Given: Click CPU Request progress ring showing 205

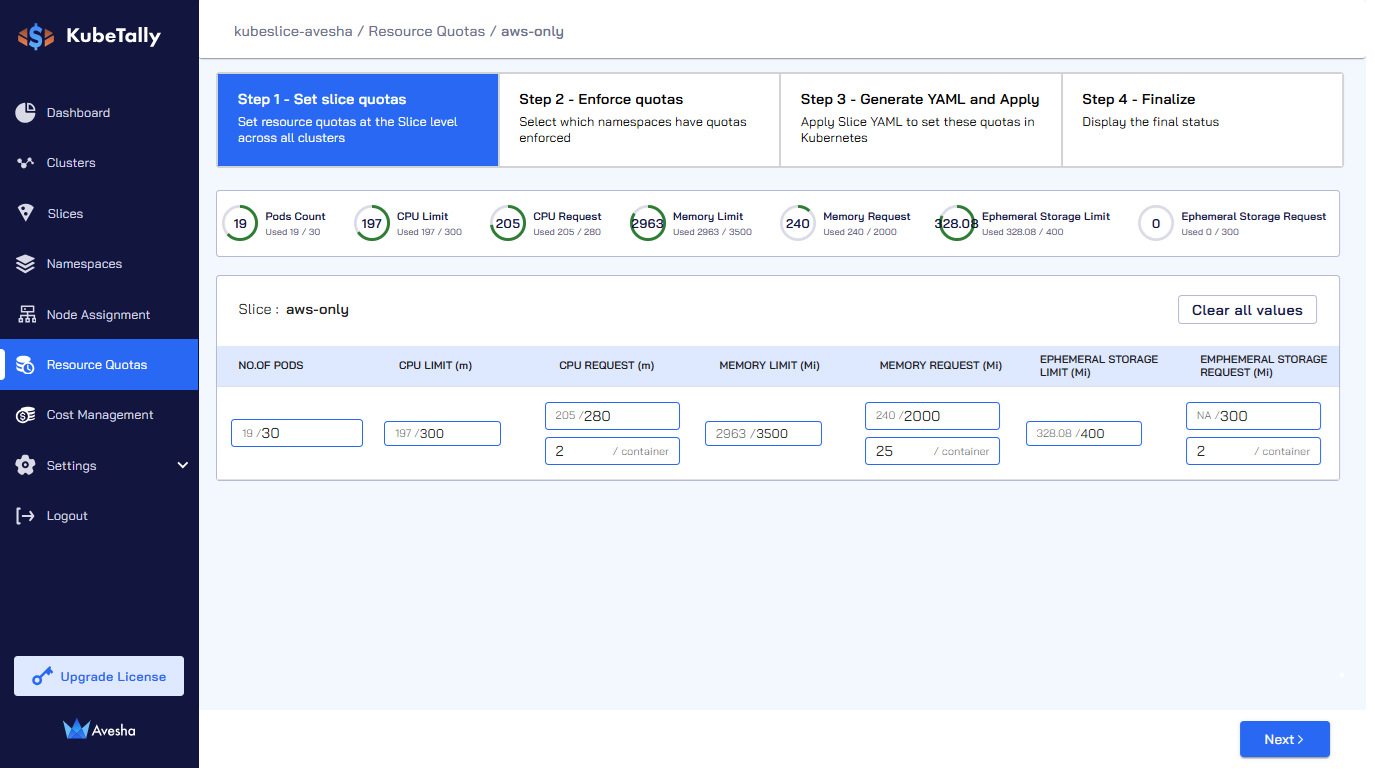Looking at the screenshot, I should [x=508, y=223].
